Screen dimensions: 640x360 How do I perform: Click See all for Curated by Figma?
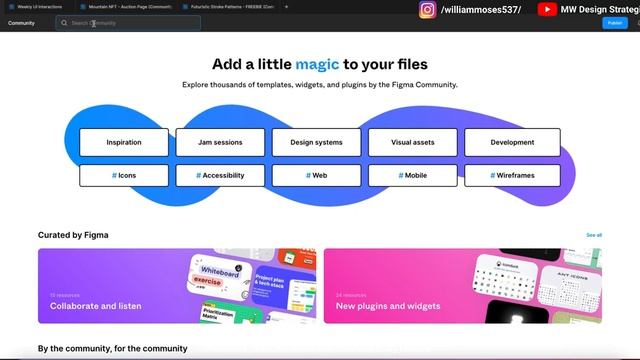point(594,235)
